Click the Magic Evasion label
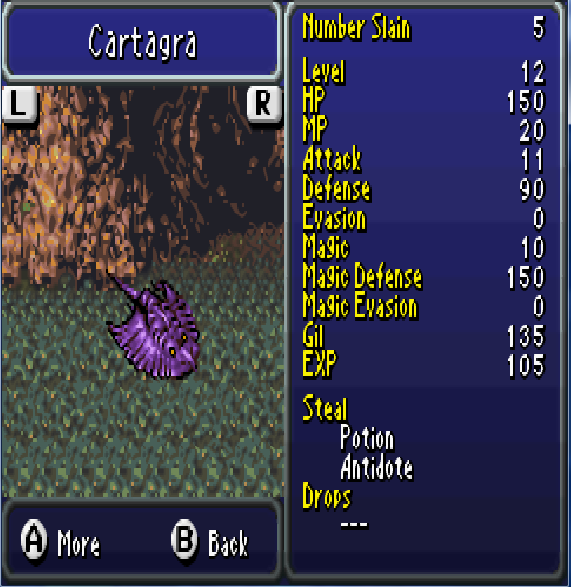This screenshot has height=587, width=571. pyautogui.click(x=360, y=305)
